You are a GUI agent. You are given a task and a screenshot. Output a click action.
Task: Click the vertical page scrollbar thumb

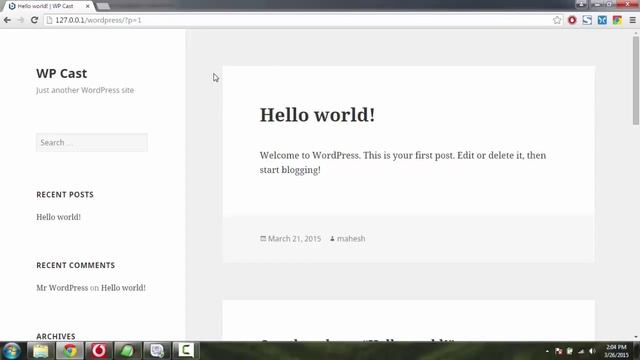pyautogui.click(x=636, y=80)
